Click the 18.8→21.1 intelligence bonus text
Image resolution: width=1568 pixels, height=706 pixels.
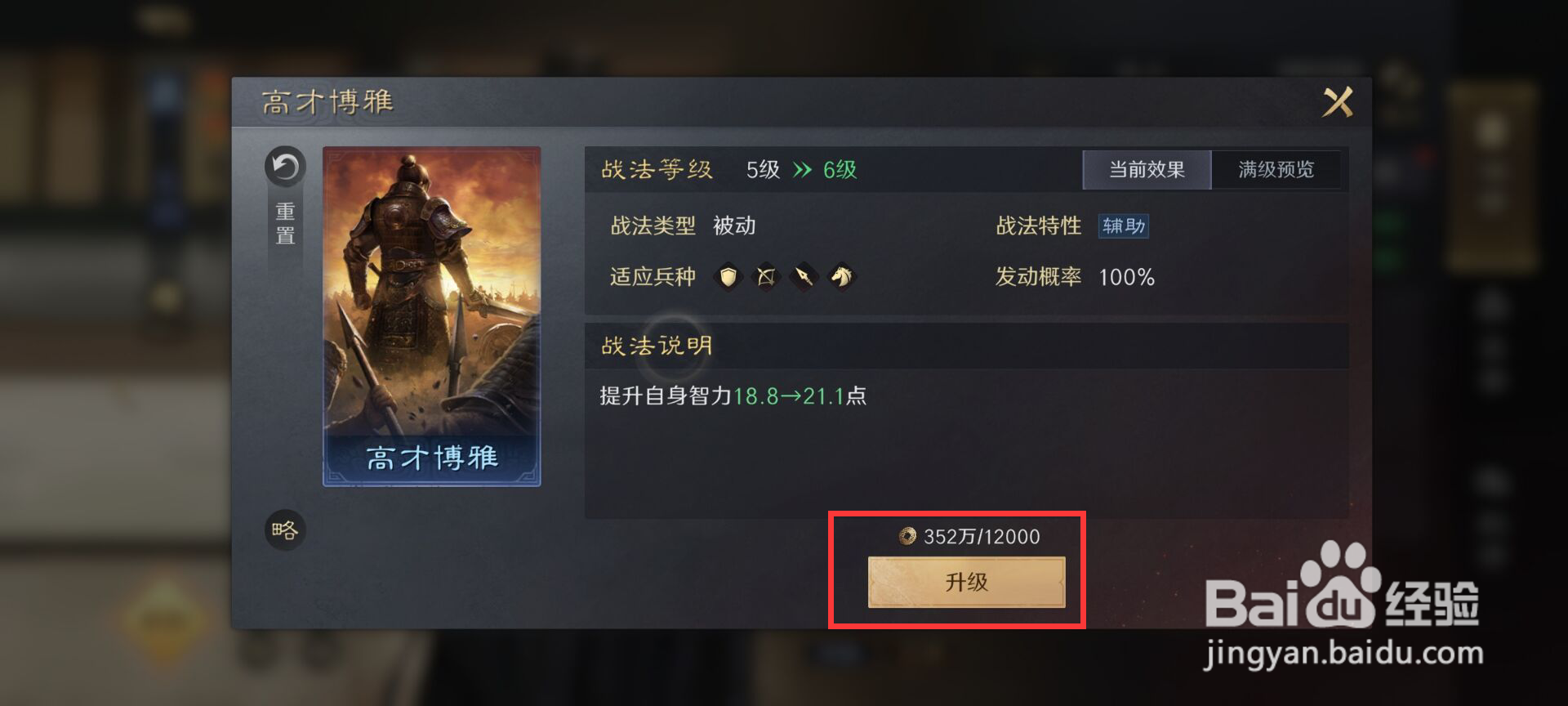coord(789,396)
